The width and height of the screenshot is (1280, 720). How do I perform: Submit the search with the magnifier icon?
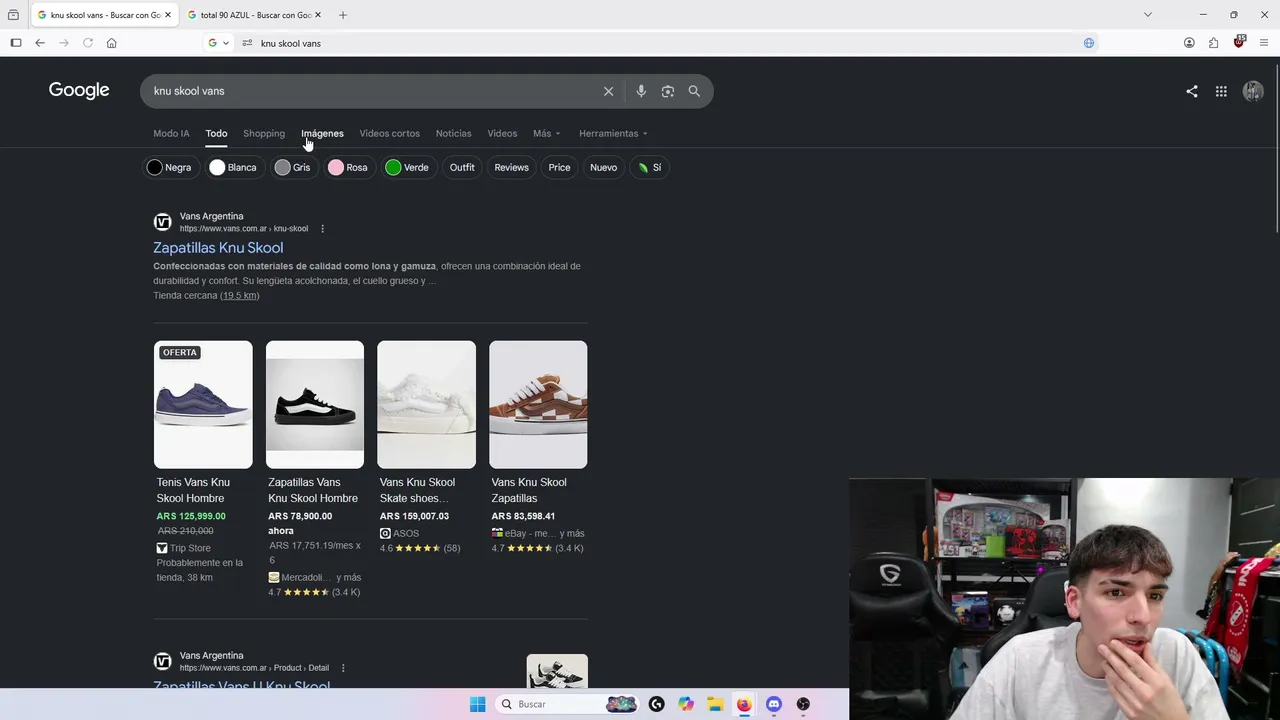pyautogui.click(x=694, y=91)
